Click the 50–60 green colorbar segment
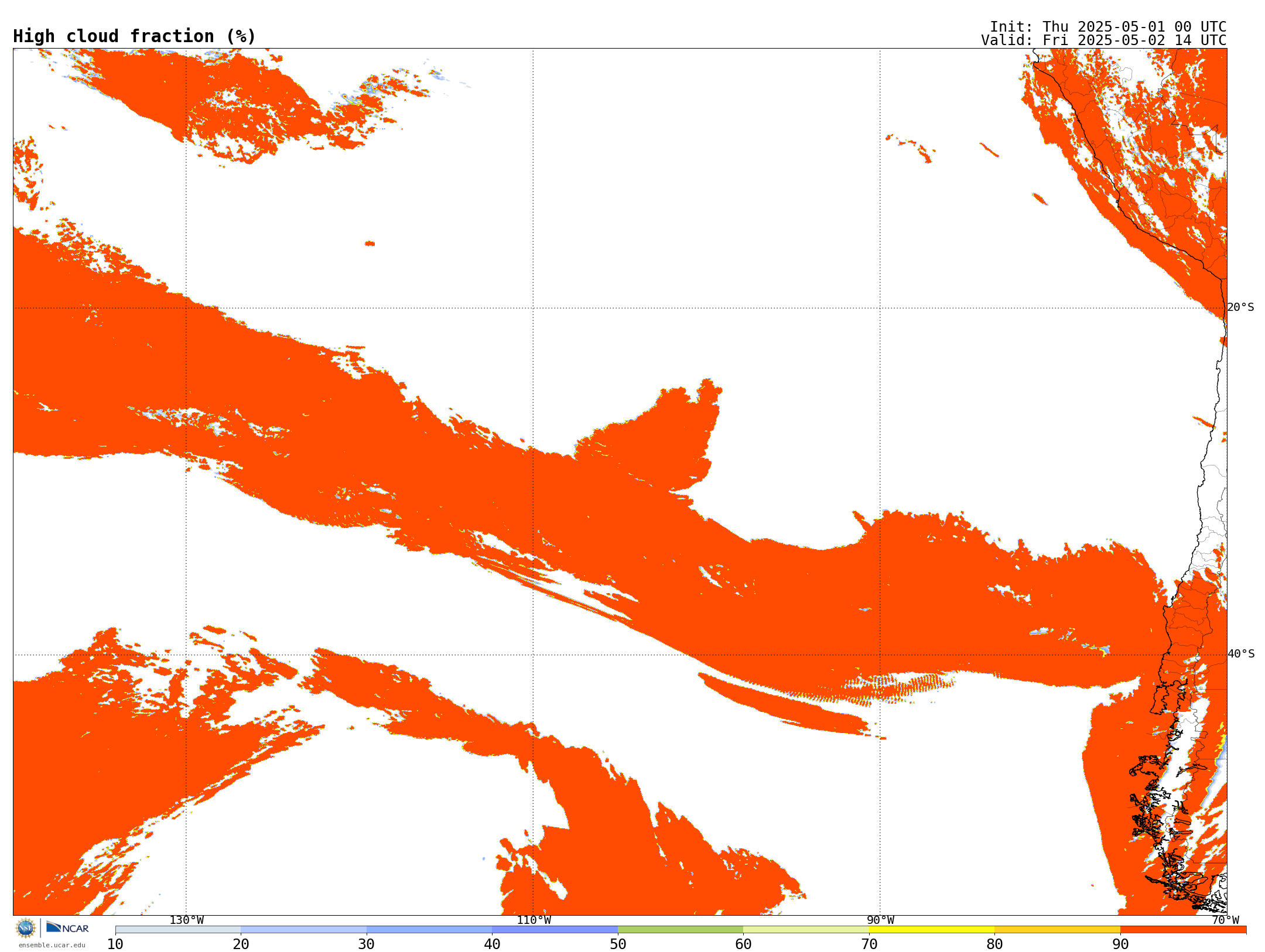 click(x=681, y=930)
